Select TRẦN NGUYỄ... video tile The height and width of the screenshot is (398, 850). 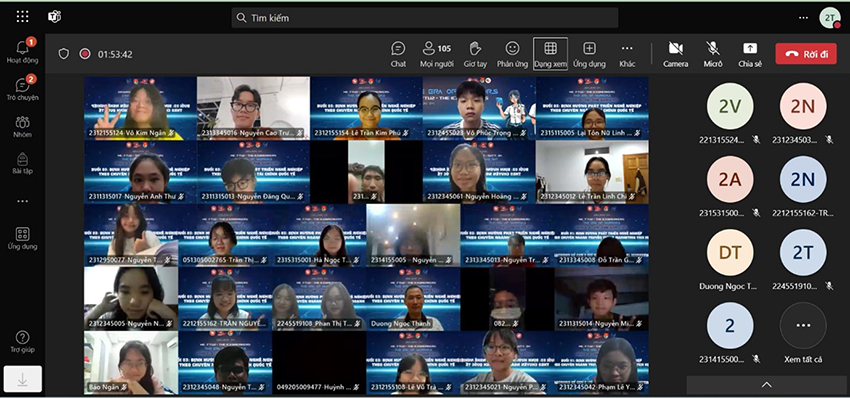pos(225,299)
